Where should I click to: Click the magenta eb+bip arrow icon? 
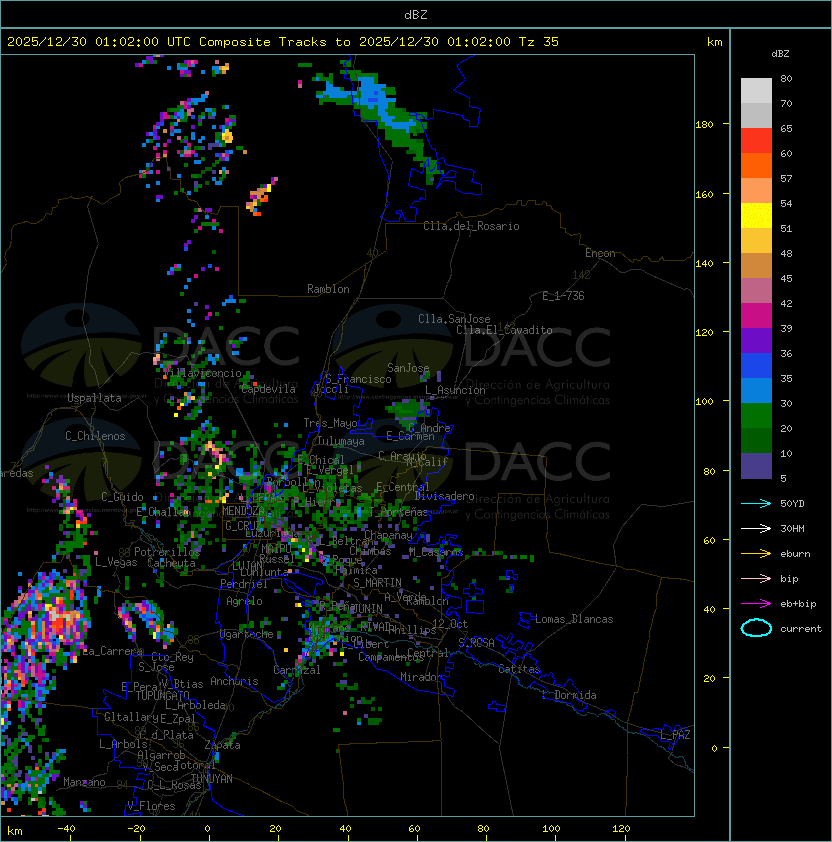click(756, 604)
